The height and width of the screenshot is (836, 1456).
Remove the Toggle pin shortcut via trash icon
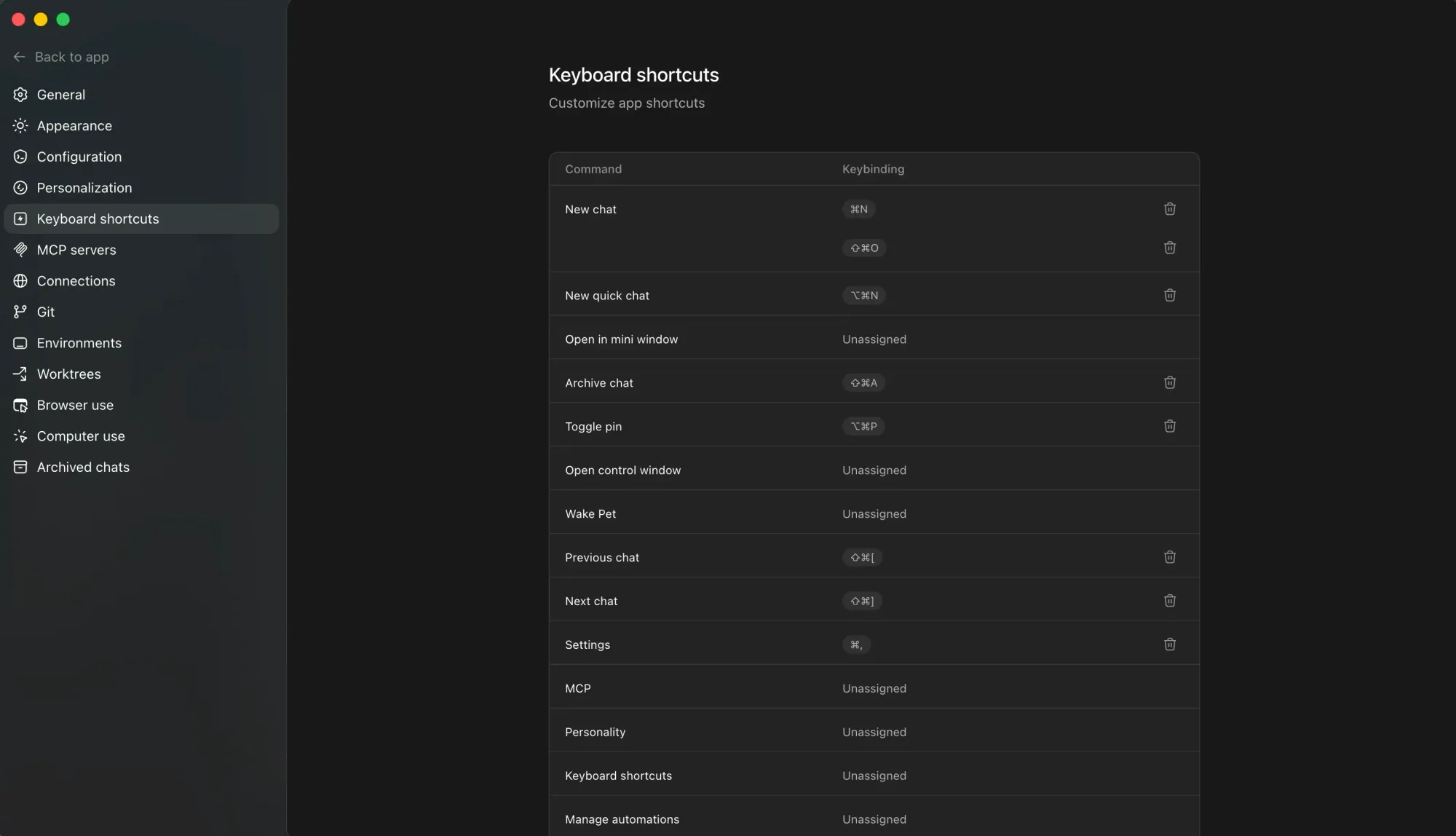click(x=1170, y=426)
